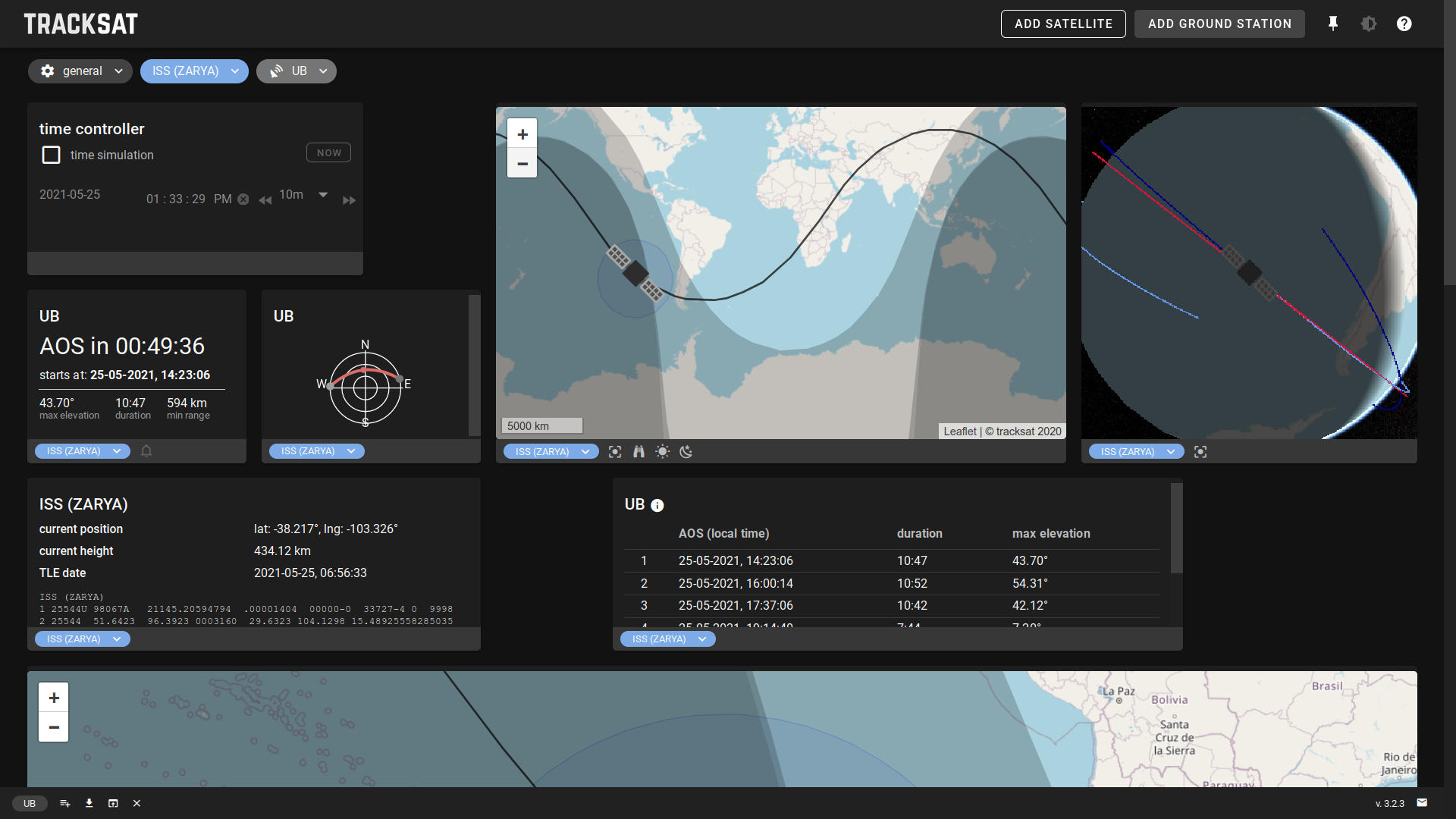Image resolution: width=1456 pixels, height=819 pixels.
Task: Select the UB tab in bottom bar
Action: [x=30, y=803]
